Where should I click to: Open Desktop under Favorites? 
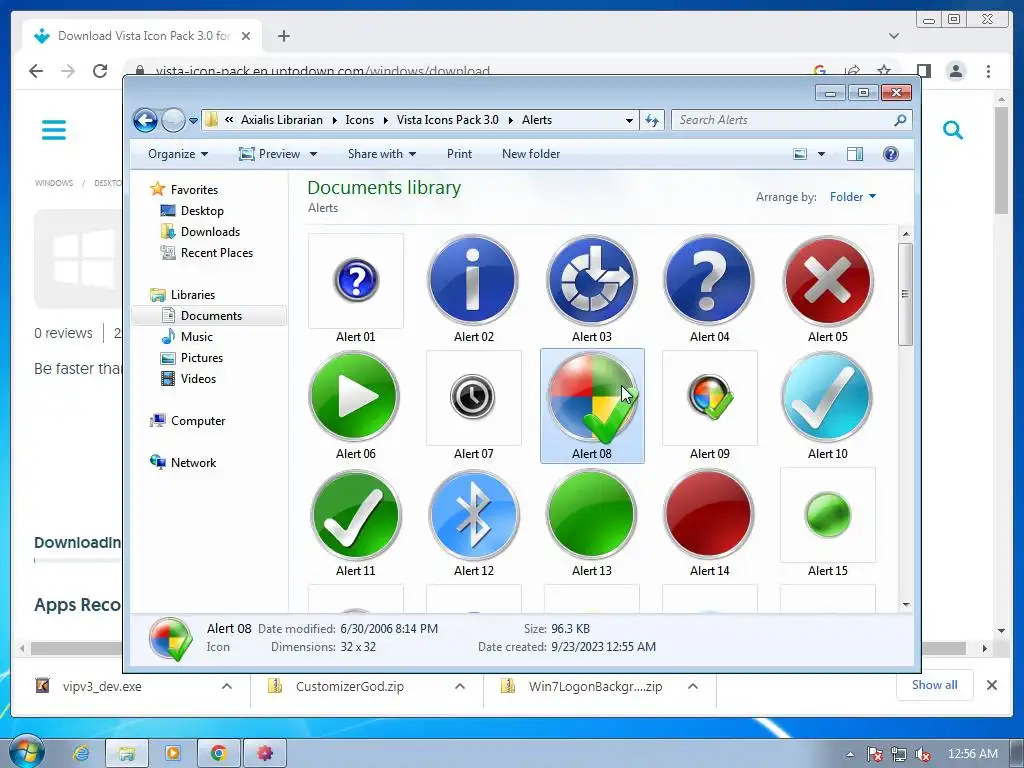(202, 211)
